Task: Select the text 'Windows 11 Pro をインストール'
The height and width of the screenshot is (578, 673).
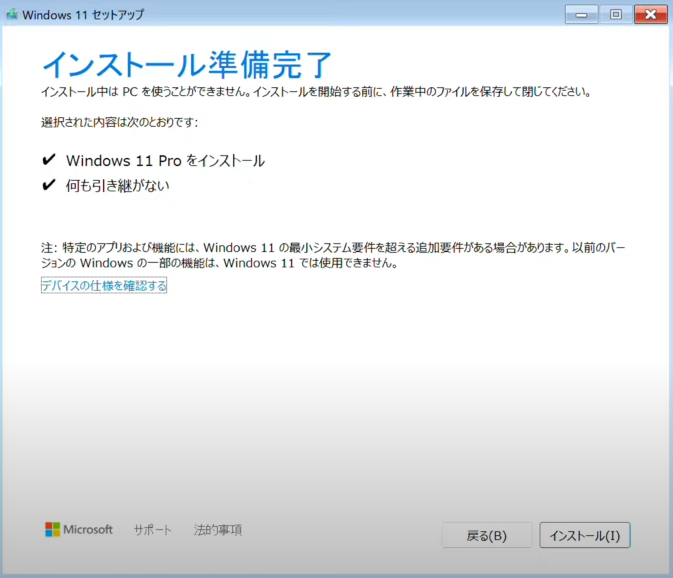Action: point(165,160)
